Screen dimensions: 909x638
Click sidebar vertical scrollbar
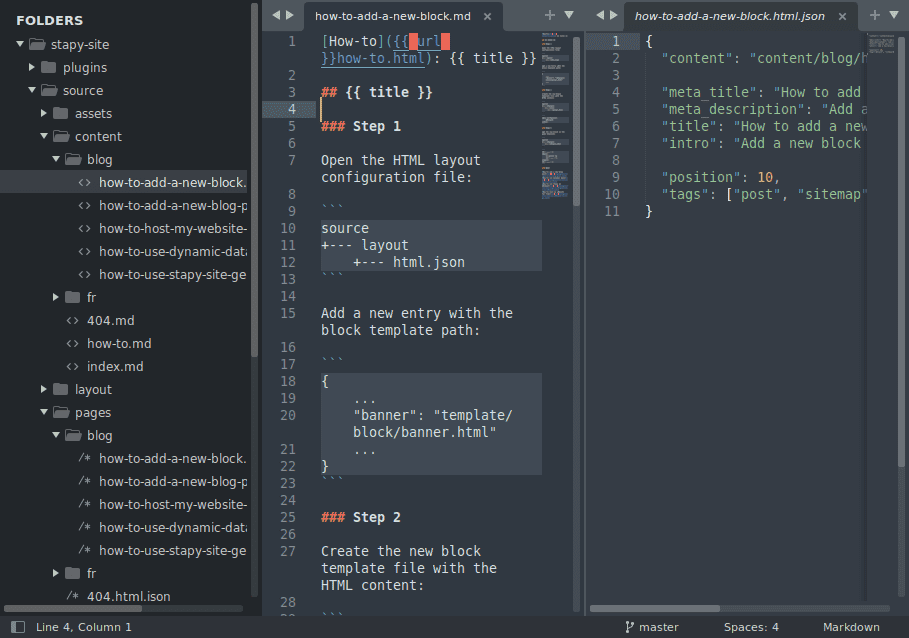[254, 180]
